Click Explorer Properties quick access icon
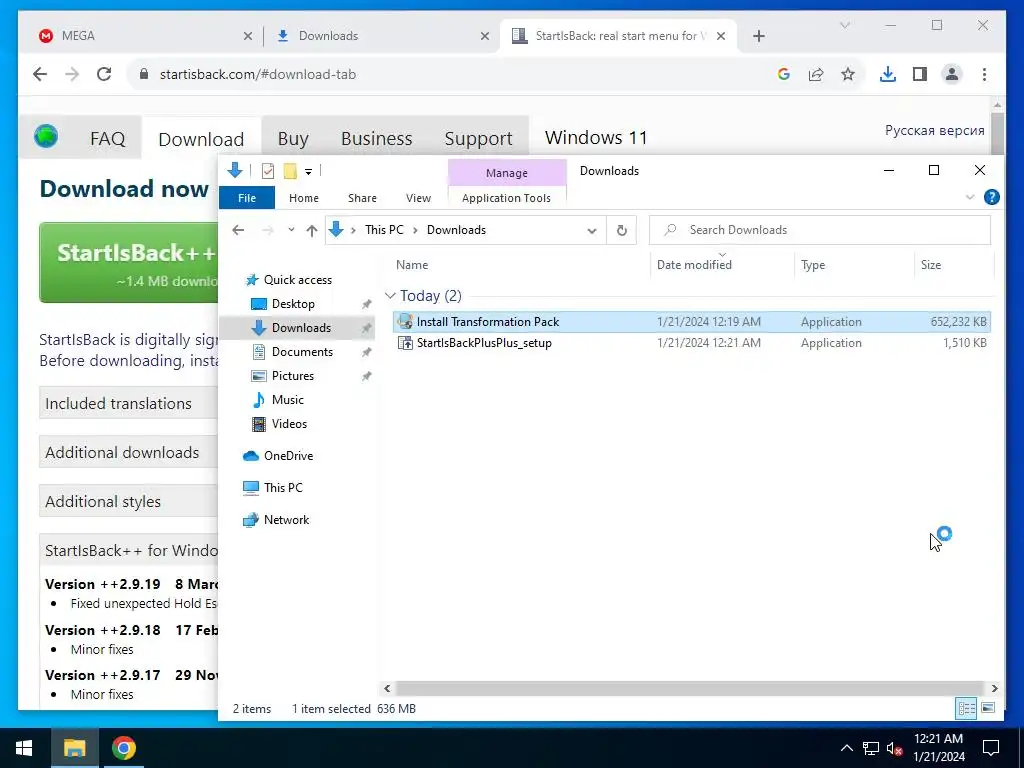The width and height of the screenshot is (1024, 768). [268, 171]
